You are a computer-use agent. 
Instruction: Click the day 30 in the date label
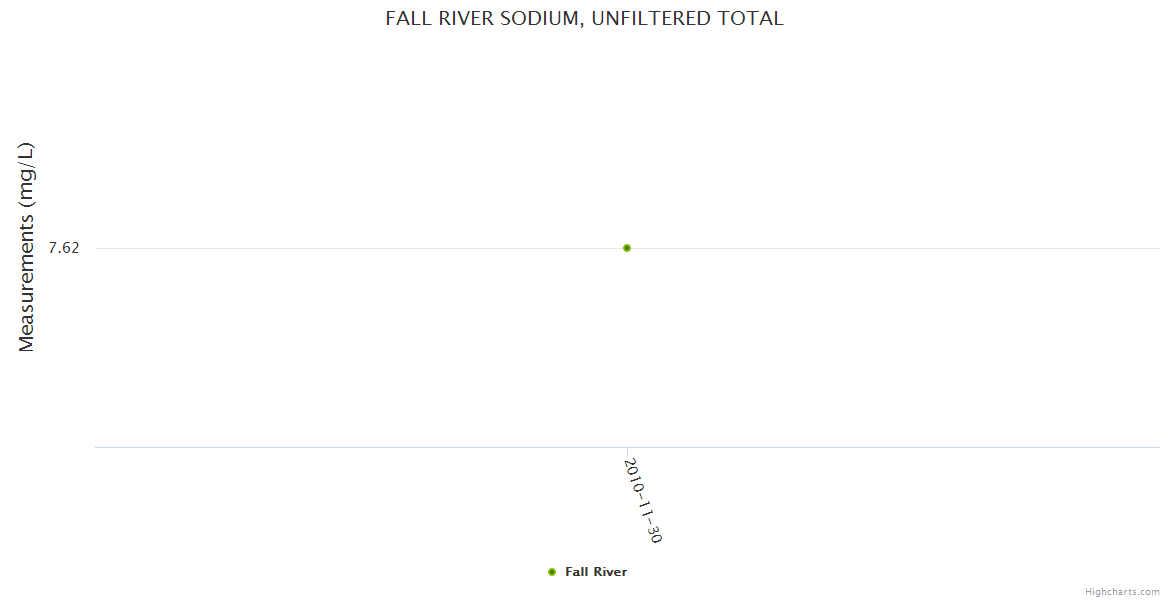click(654, 534)
